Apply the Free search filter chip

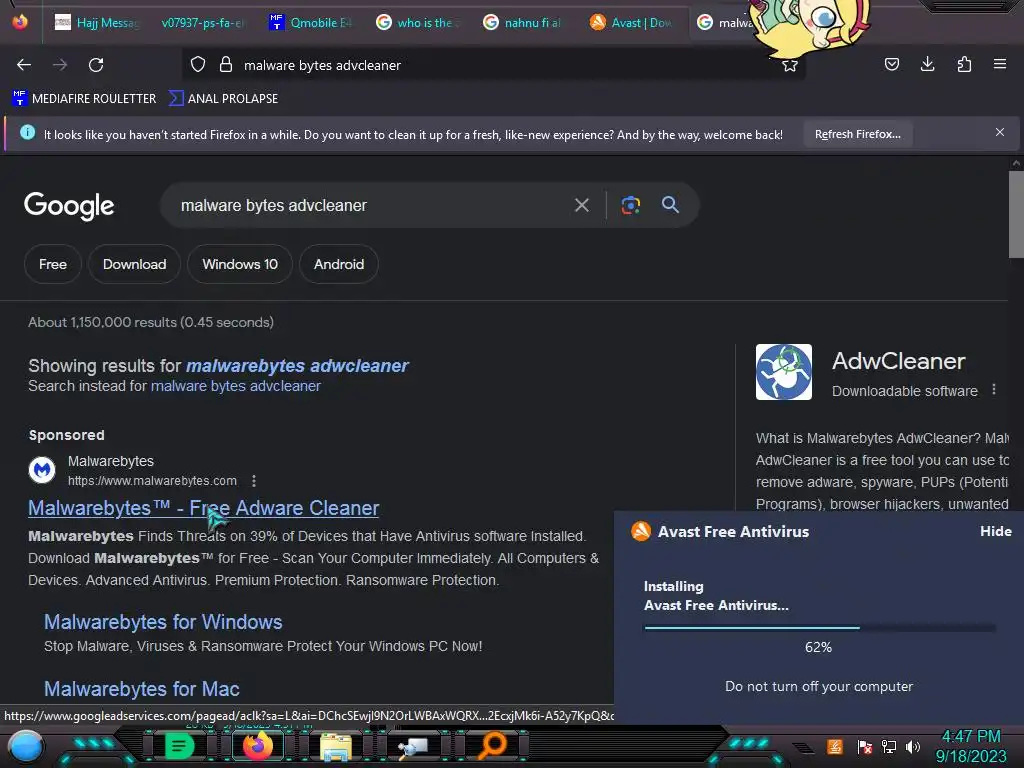tap(53, 264)
